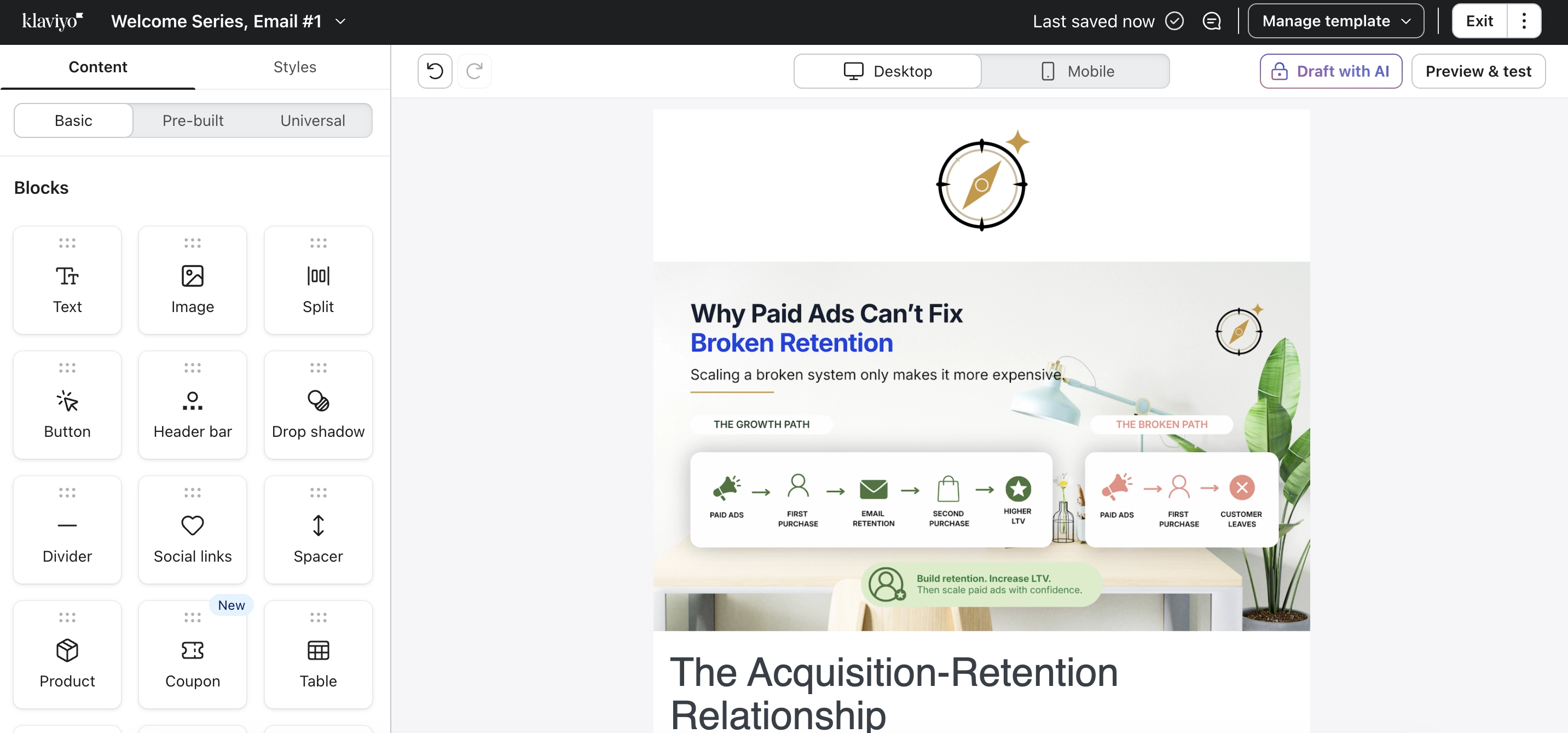Click the Last saved now text
The height and width of the screenshot is (733, 1568).
tap(1093, 21)
